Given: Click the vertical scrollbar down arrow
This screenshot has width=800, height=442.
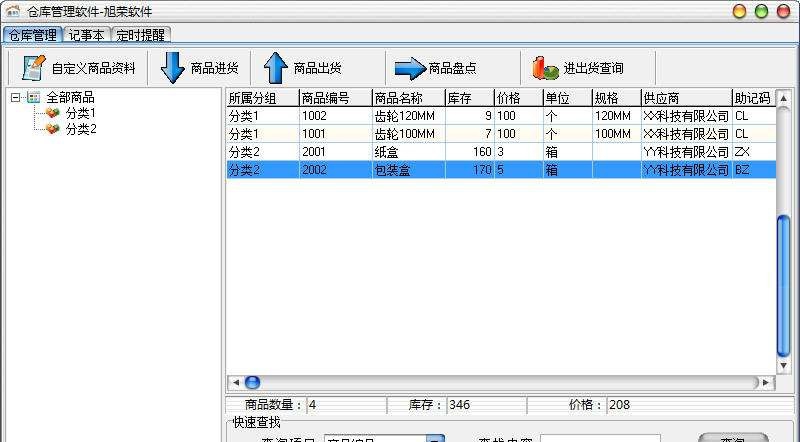Looking at the screenshot, I should click(784, 365).
